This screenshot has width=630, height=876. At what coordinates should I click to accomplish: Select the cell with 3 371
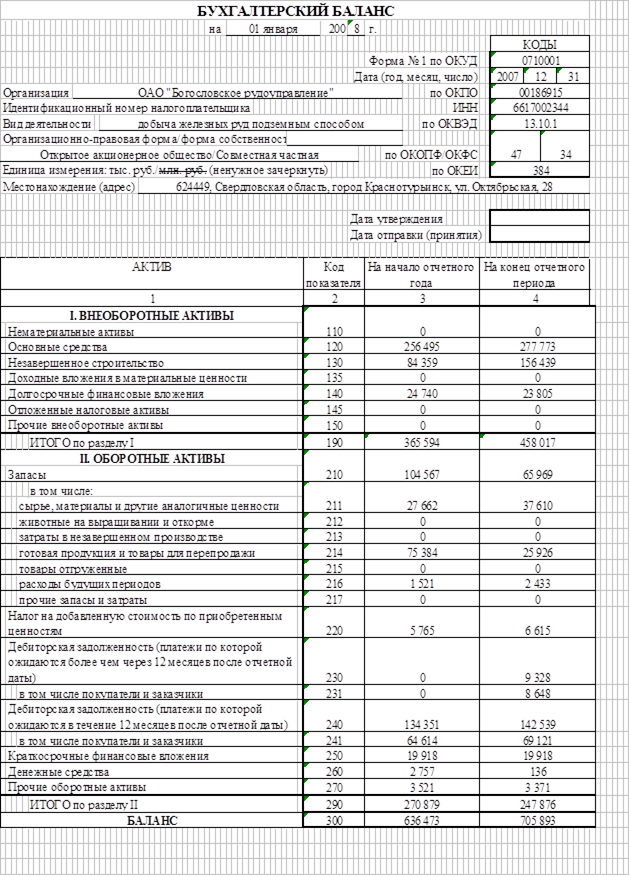[537, 787]
